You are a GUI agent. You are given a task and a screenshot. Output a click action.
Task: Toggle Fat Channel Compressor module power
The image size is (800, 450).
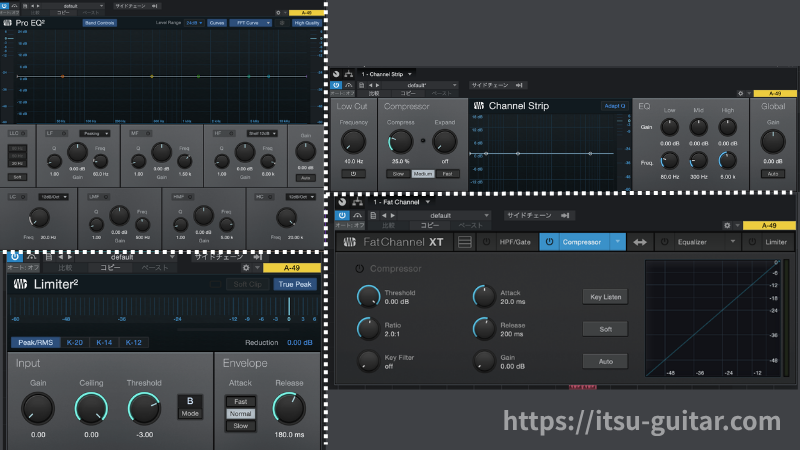[x=549, y=242]
